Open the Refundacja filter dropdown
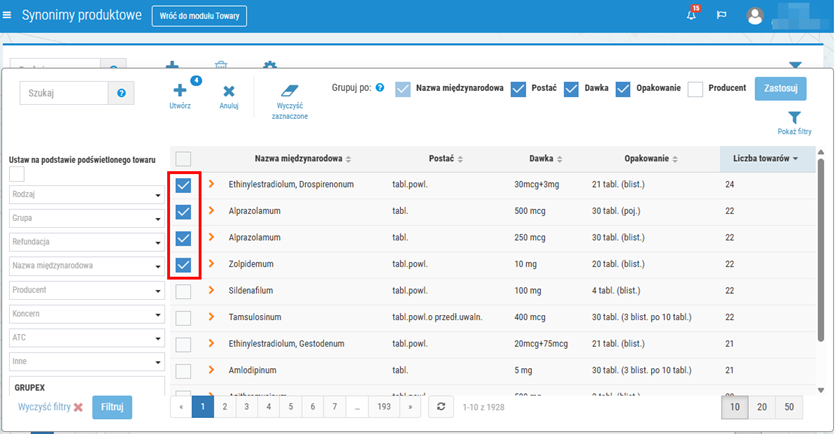 (x=87, y=242)
